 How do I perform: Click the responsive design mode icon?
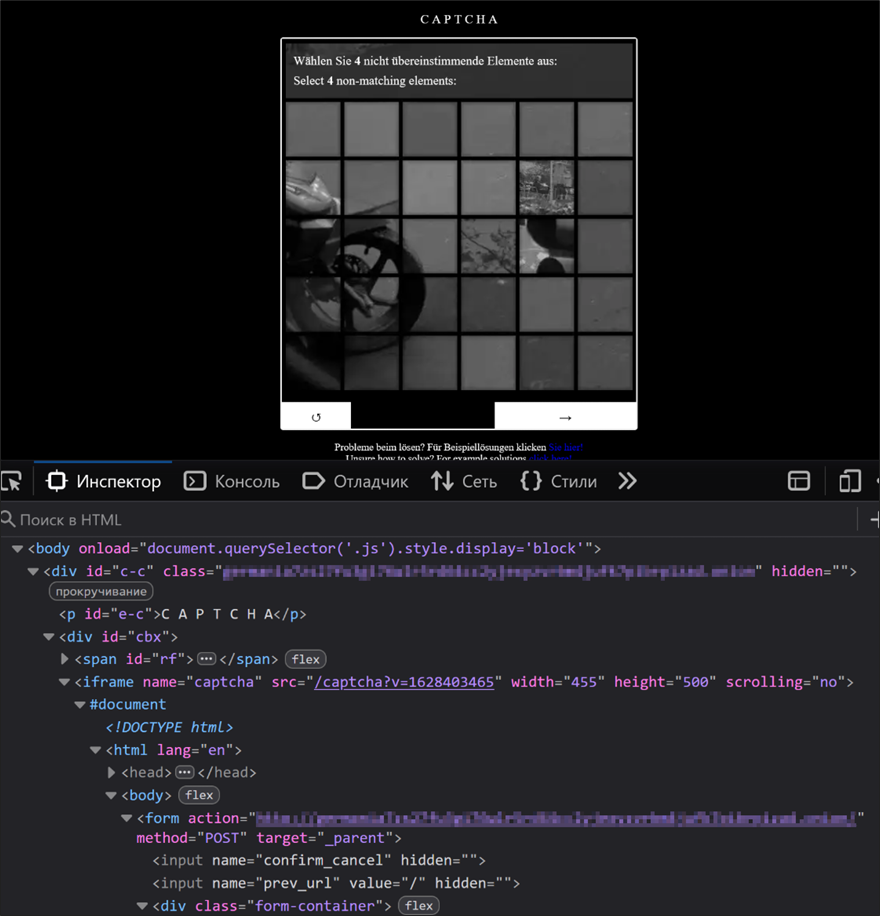(849, 481)
